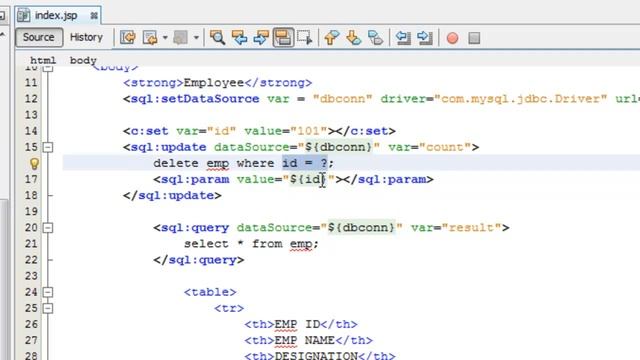Screen dimensions: 640x360
Task: Click the word delete on line 16
Action: [176, 163]
